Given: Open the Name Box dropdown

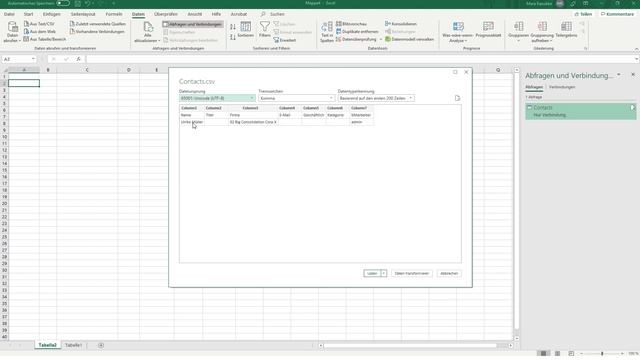Looking at the screenshot, I should pyautogui.click(x=33, y=59).
